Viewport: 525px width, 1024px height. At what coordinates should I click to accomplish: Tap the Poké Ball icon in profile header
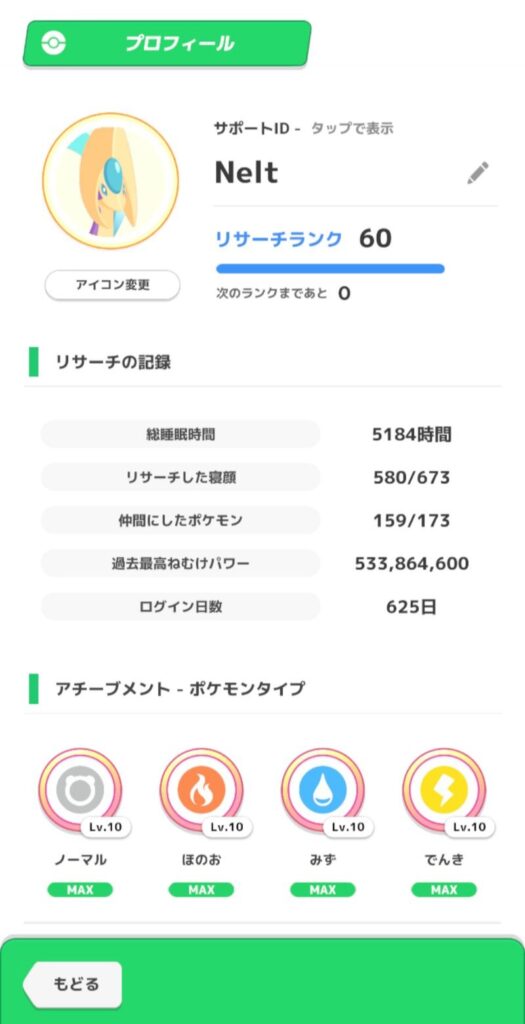53,44
